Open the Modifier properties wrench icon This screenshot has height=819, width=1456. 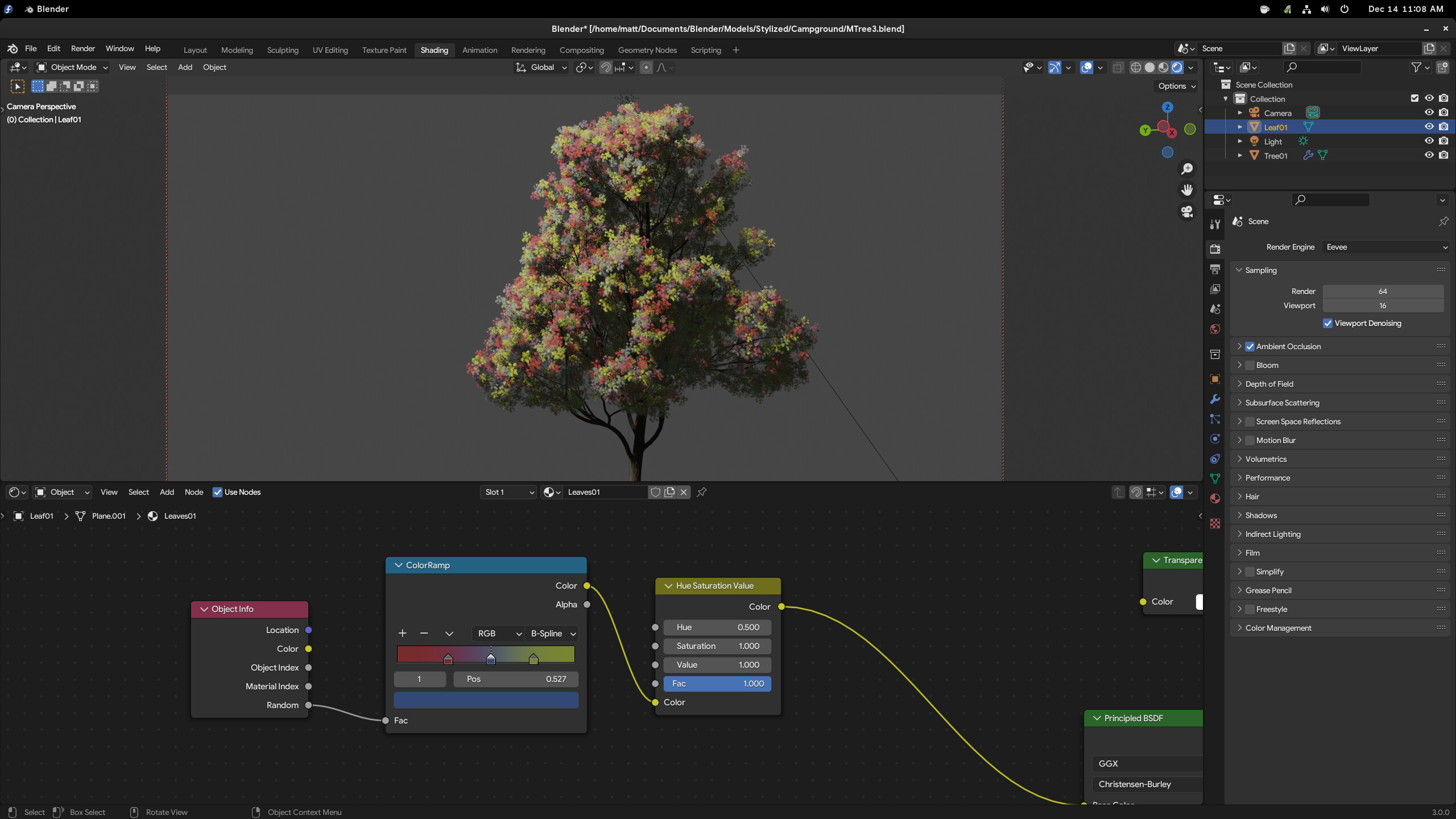point(1215,399)
